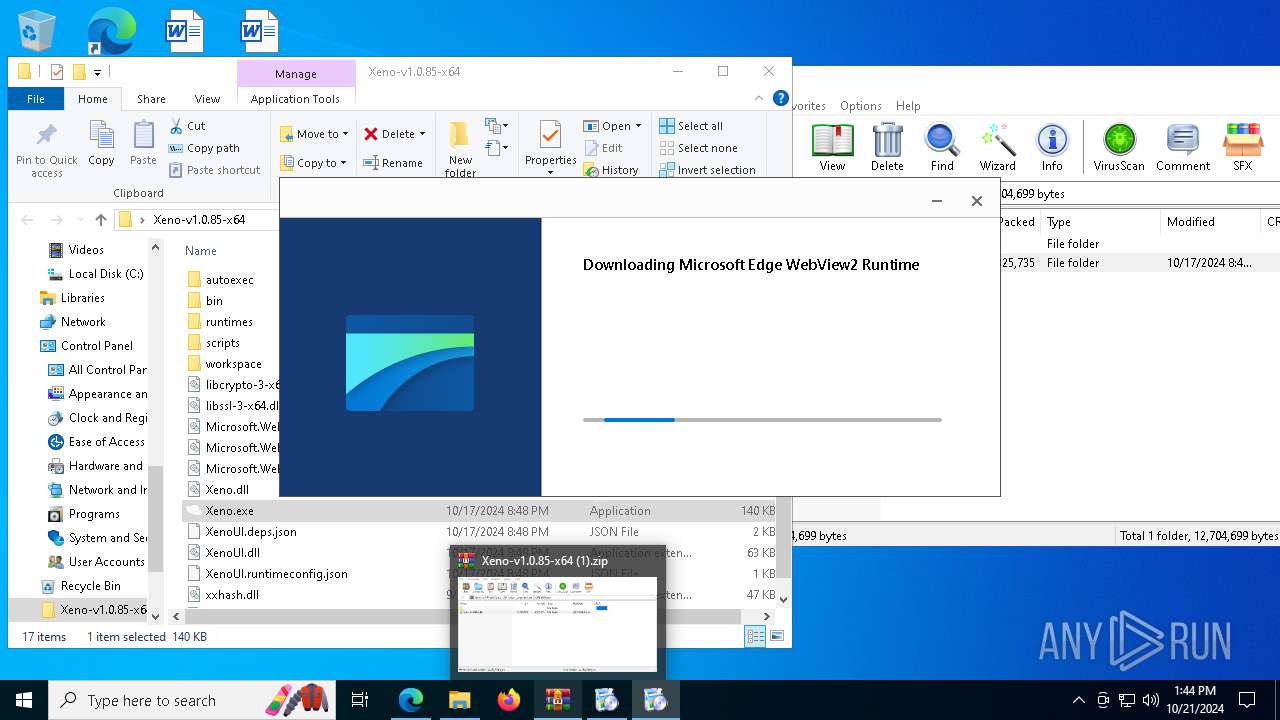The height and width of the screenshot is (720, 1280).
Task: Open the File tab
Action: tap(36, 99)
